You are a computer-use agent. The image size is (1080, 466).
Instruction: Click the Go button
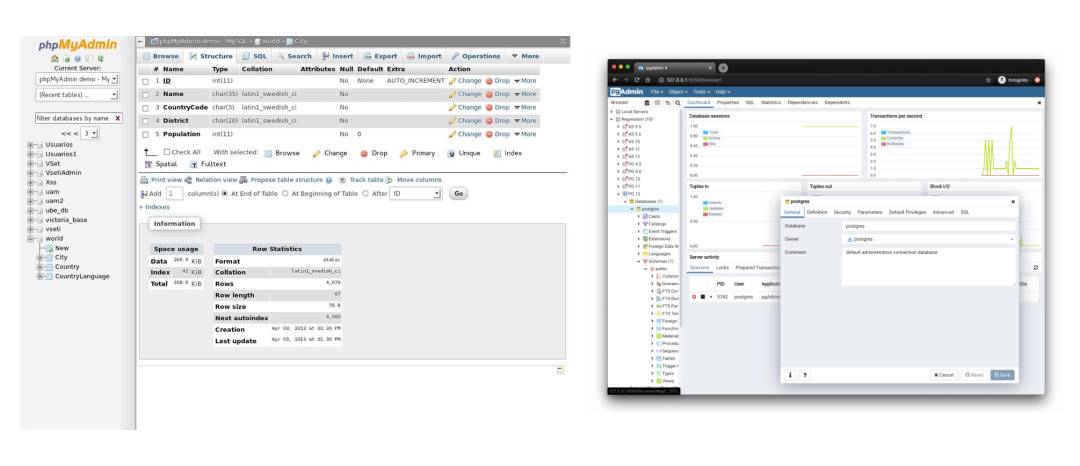(x=459, y=194)
